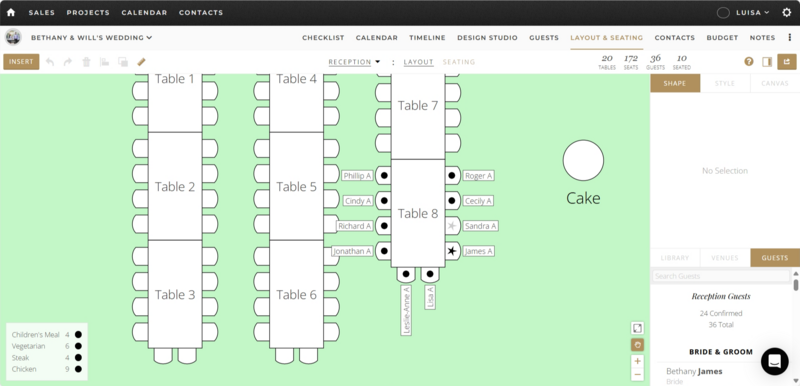Click the Children's Meal legend dot

click(78, 334)
